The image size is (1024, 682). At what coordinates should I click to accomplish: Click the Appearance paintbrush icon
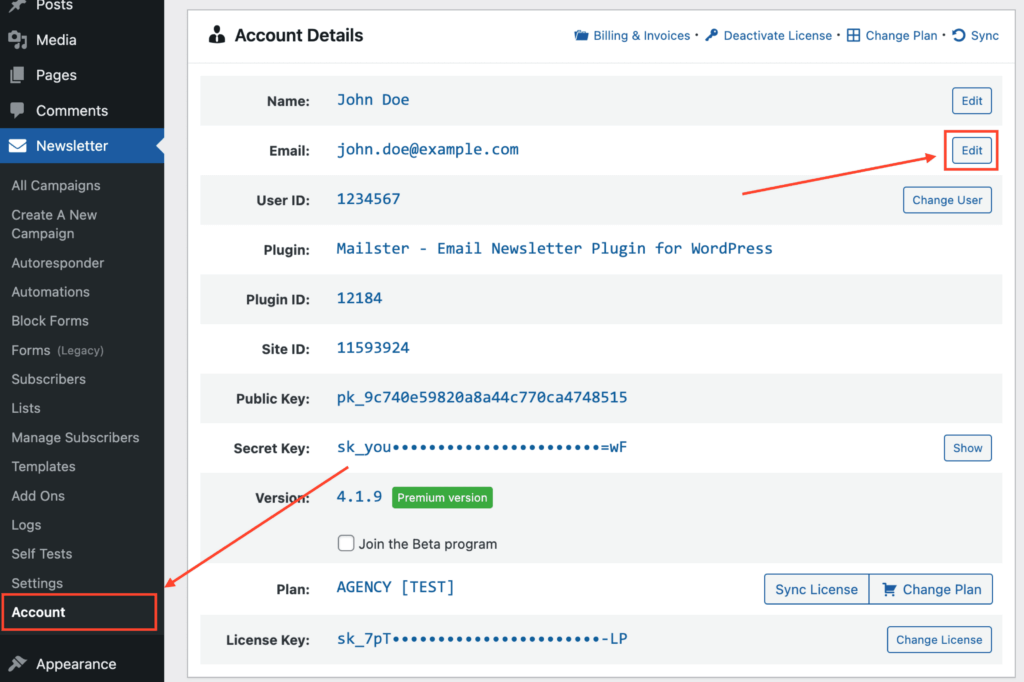(17, 664)
